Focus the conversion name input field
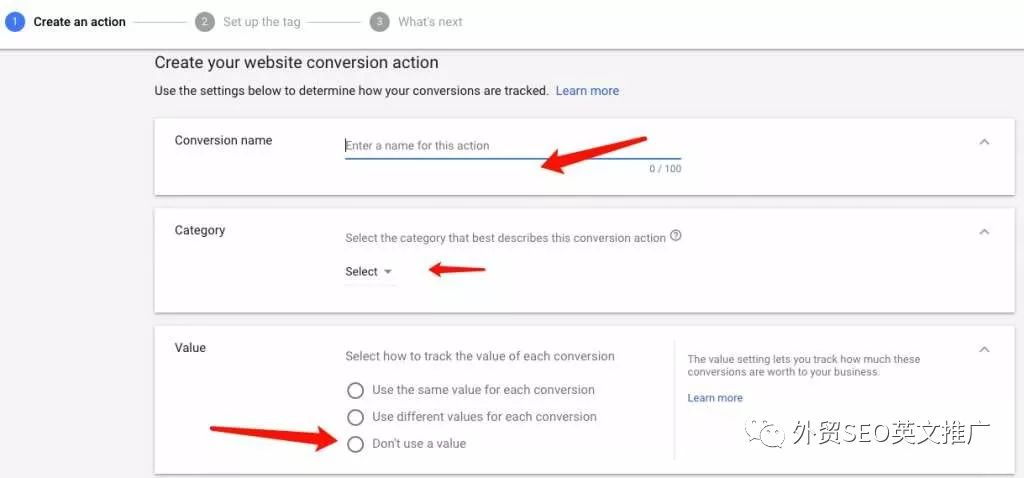This screenshot has height=478, width=1024. (x=513, y=146)
